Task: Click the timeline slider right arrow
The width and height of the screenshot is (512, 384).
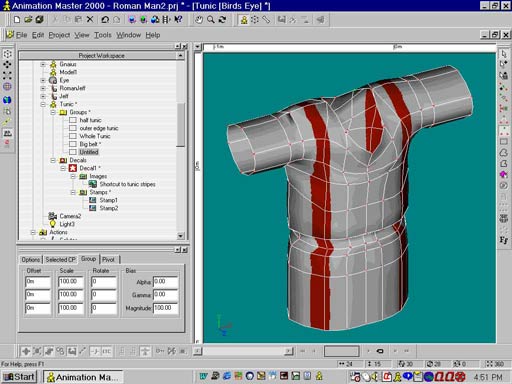Action: (289, 351)
